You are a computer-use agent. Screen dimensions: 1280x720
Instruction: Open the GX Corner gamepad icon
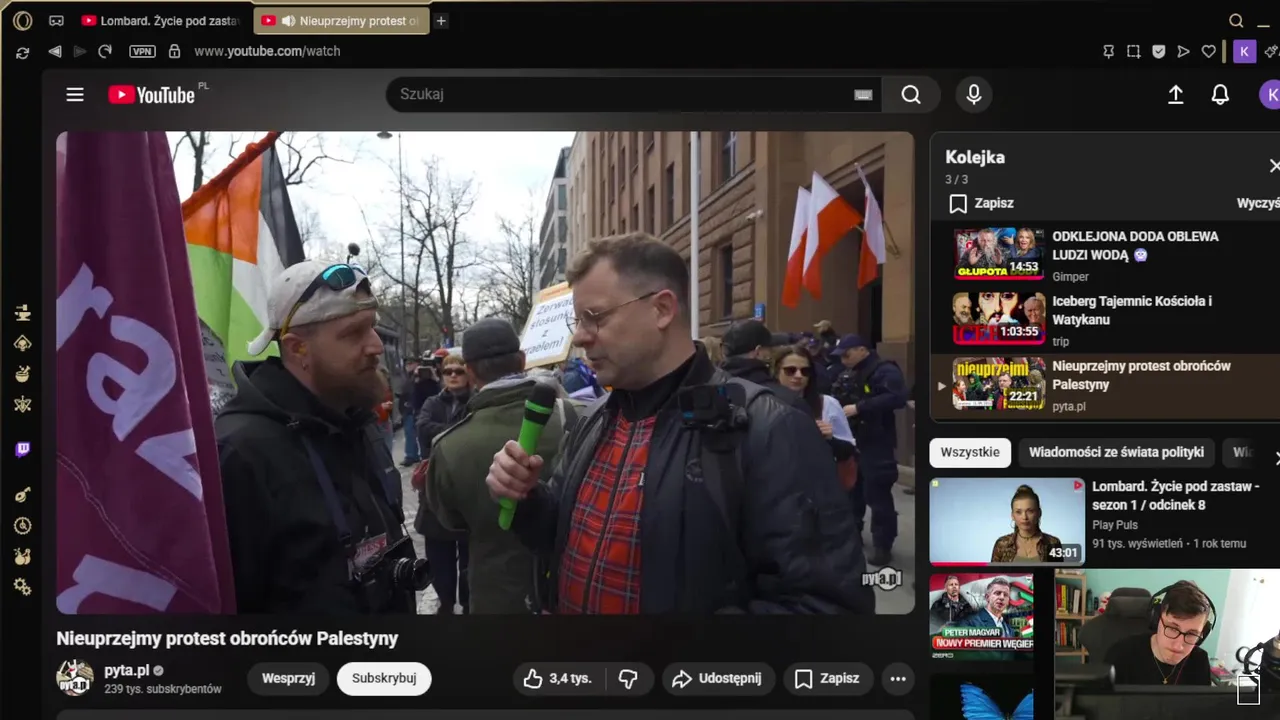[56, 21]
